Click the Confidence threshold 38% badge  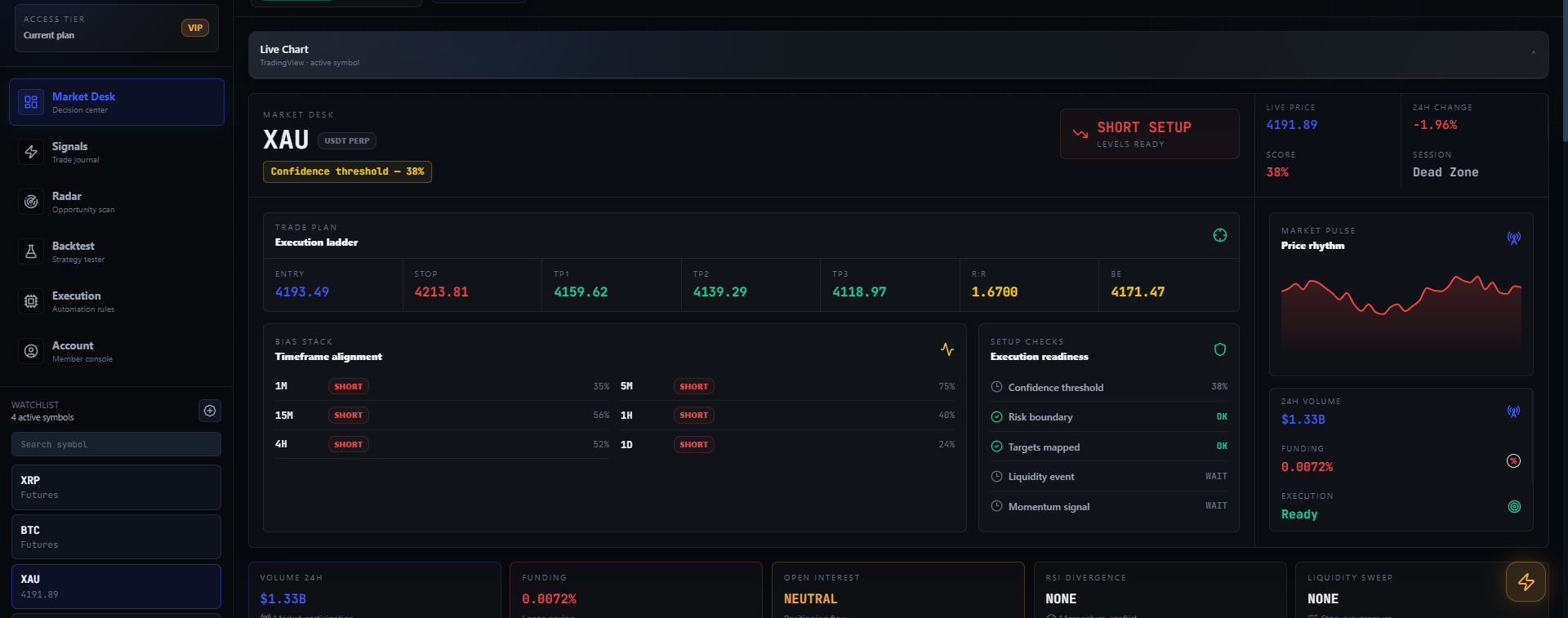point(347,171)
